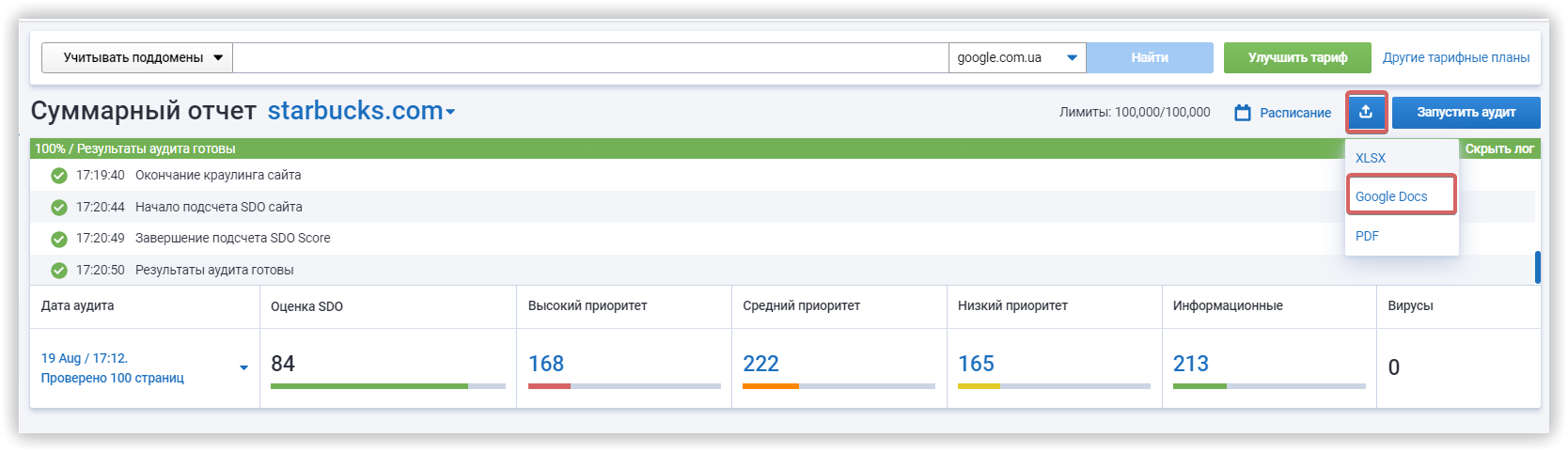1568x452 pixels.
Task: Click the domain search input field
Action: (x=590, y=57)
